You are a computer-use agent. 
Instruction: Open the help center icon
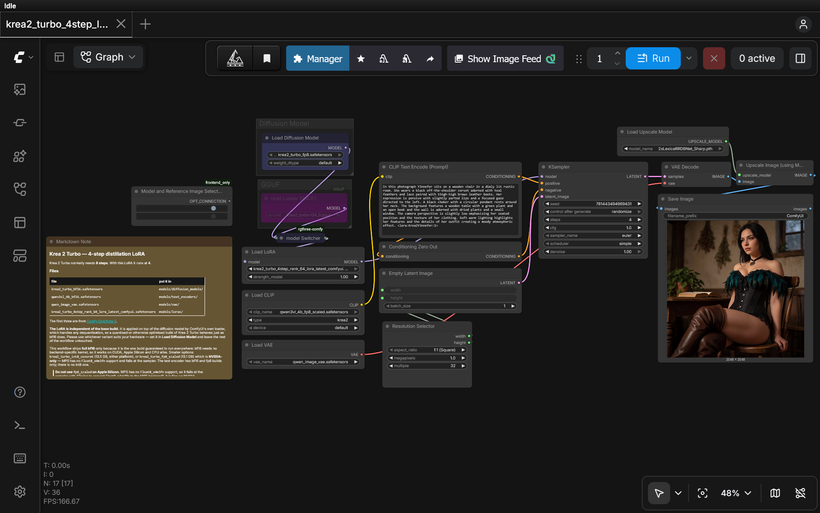tap(20, 392)
